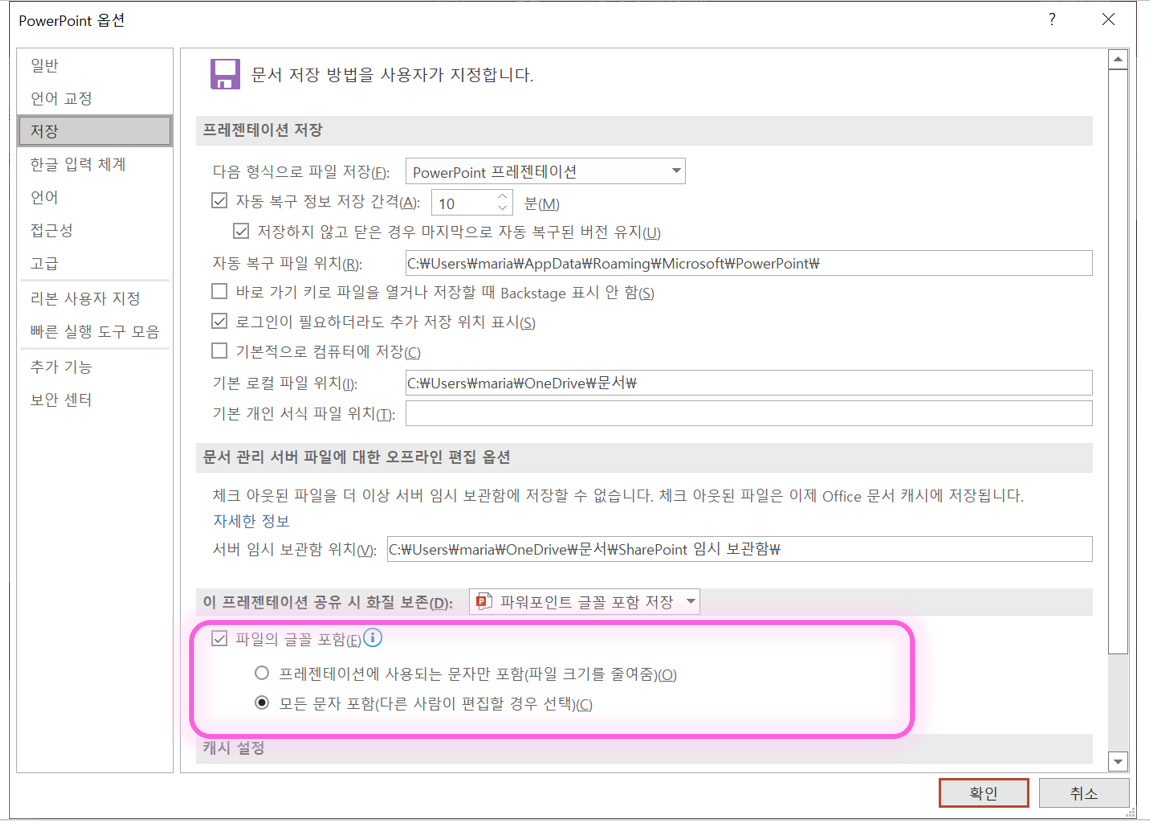This screenshot has height=821, width=1150.
Task: Open the 추가 기능 category
Action: pyautogui.click(x=95, y=367)
